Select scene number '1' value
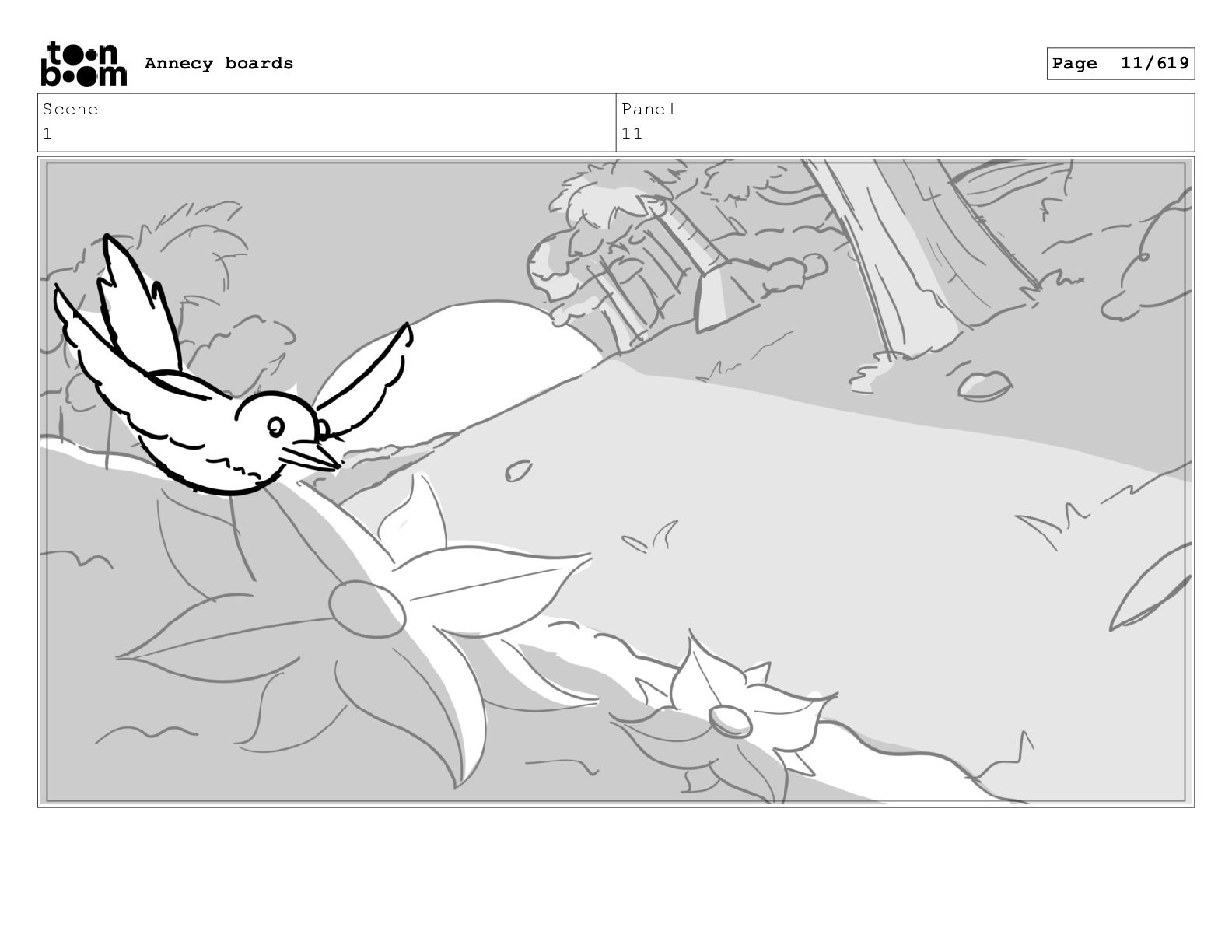 (47, 134)
